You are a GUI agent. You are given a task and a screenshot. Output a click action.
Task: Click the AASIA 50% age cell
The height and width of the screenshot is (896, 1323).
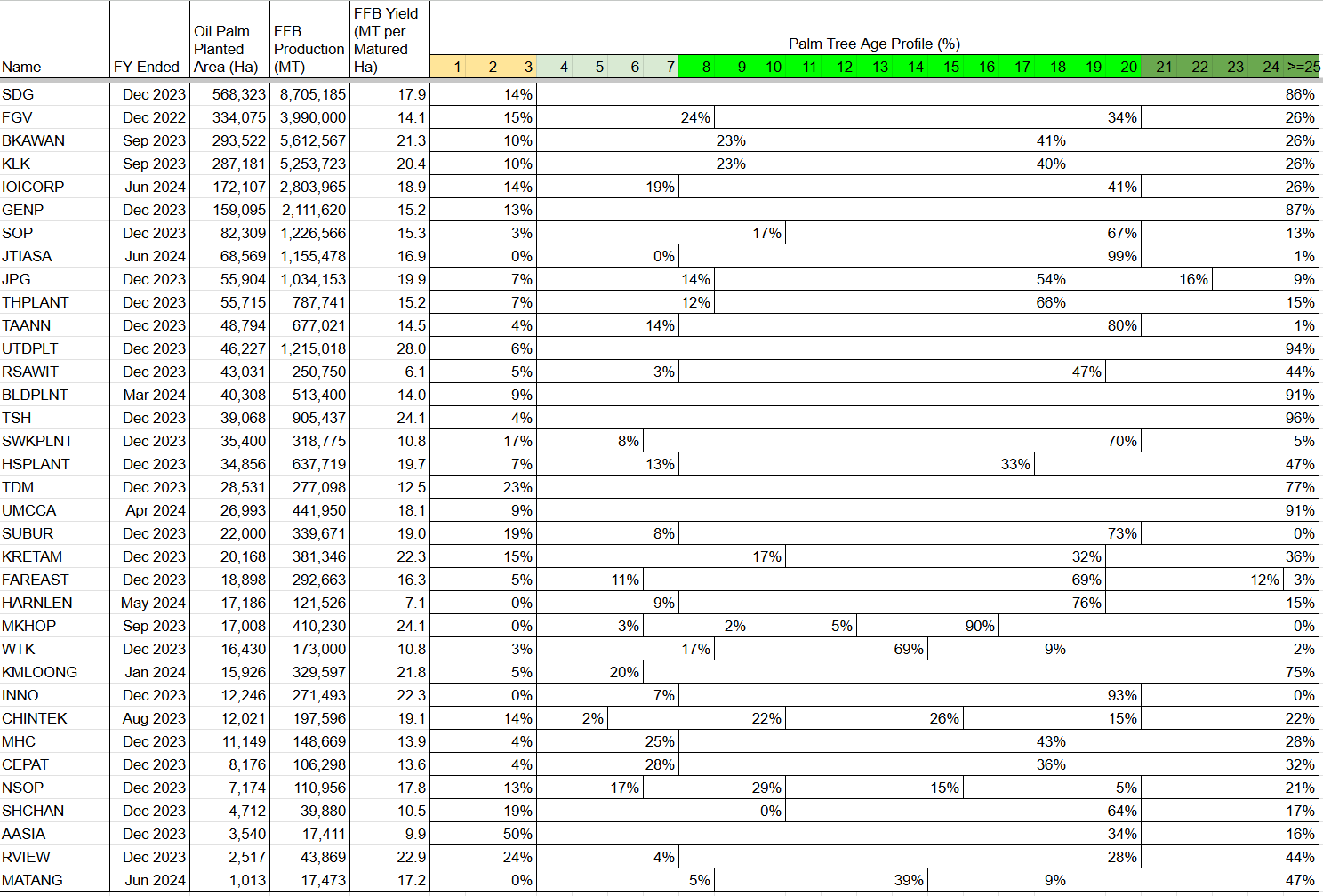484,834
